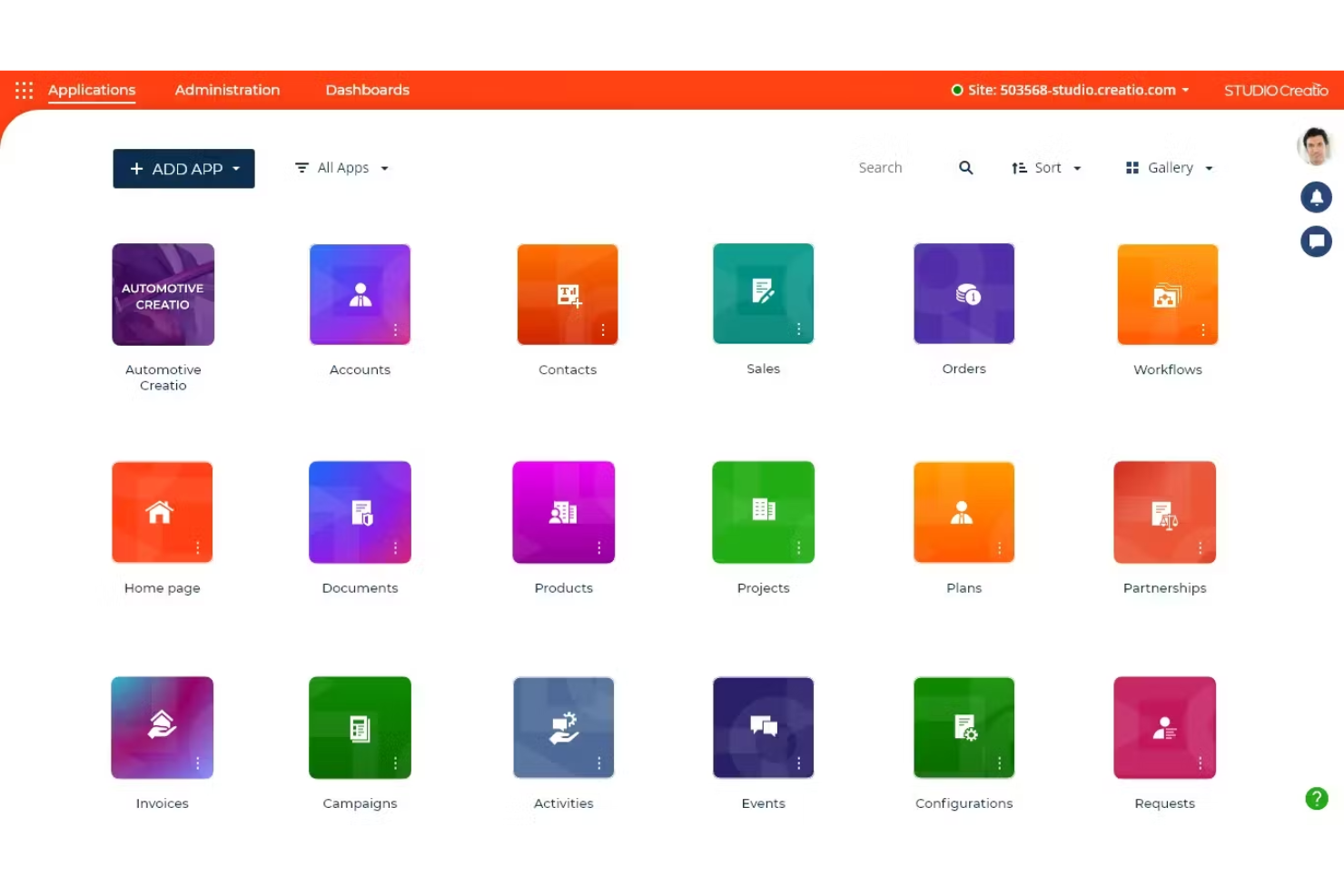Launch the Workflows app
This screenshot has width=1344, height=896.
point(1167,293)
